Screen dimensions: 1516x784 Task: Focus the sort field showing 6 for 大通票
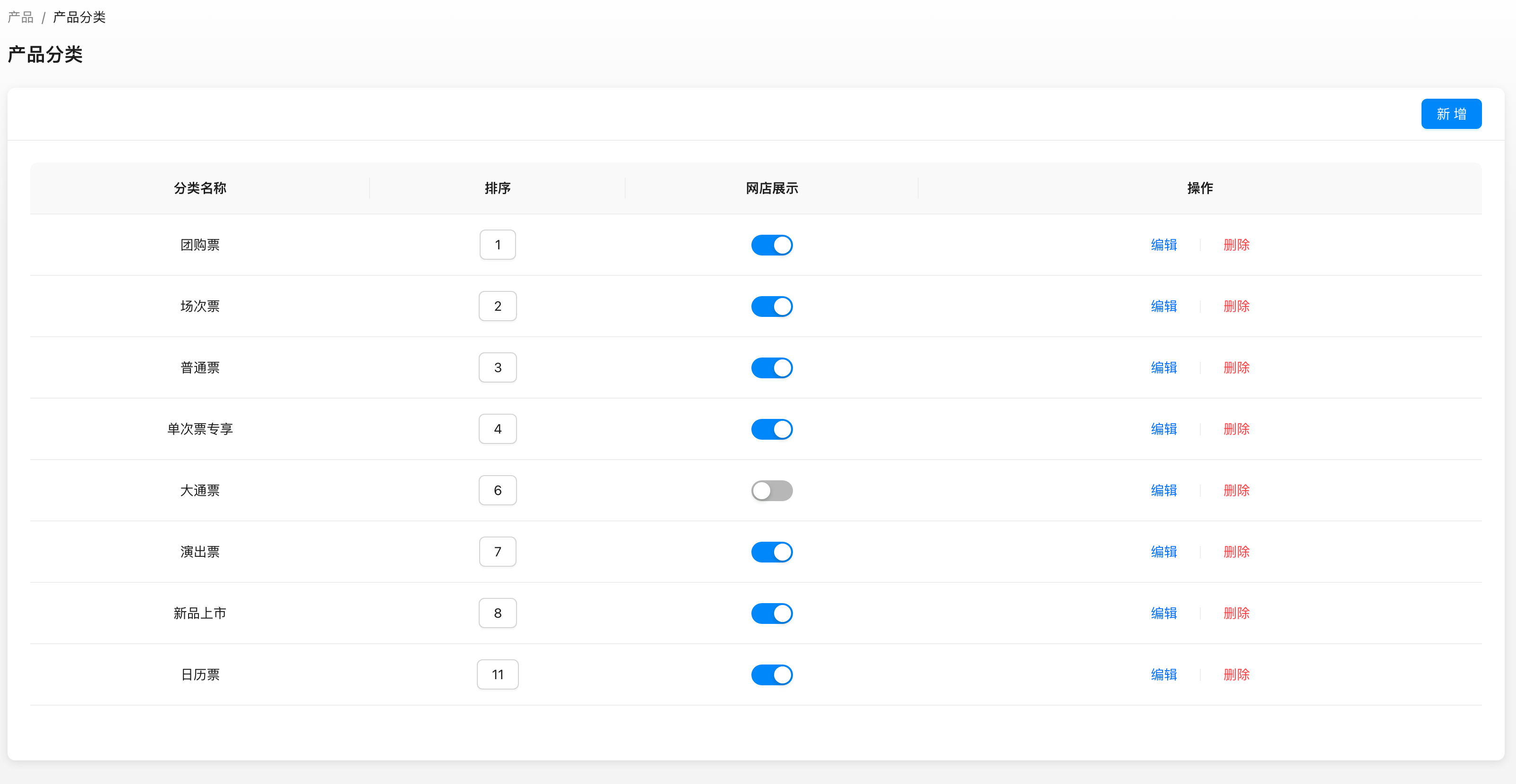497,490
